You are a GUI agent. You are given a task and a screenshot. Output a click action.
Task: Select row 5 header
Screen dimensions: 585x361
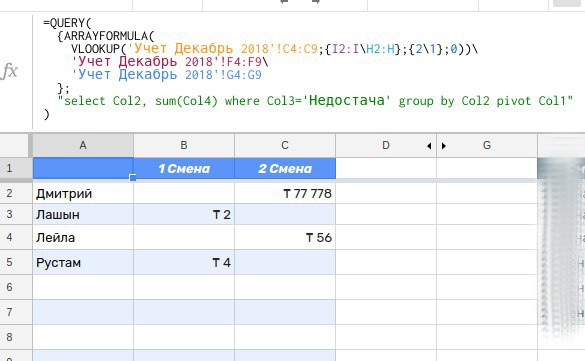tap(16, 262)
